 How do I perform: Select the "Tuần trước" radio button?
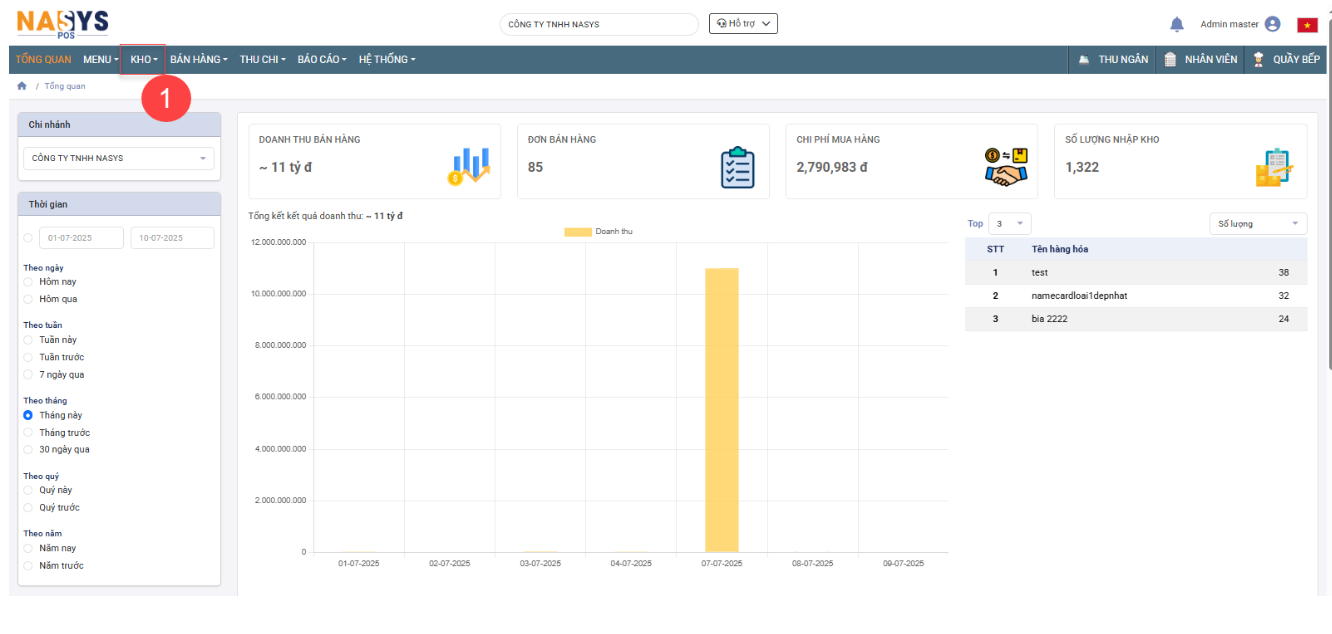point(28,357)
